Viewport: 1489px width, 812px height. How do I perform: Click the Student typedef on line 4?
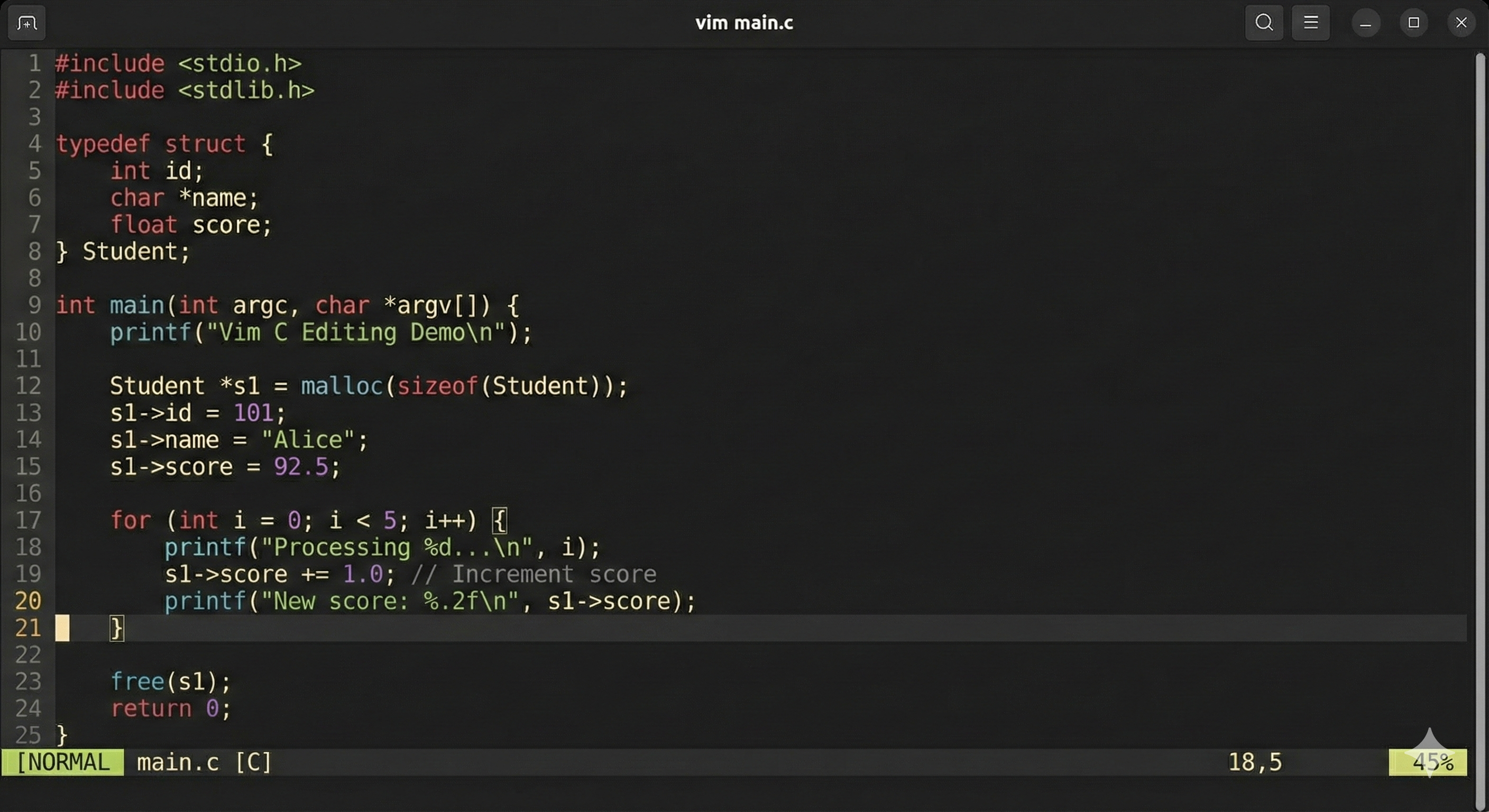click(x=162, y=143)
